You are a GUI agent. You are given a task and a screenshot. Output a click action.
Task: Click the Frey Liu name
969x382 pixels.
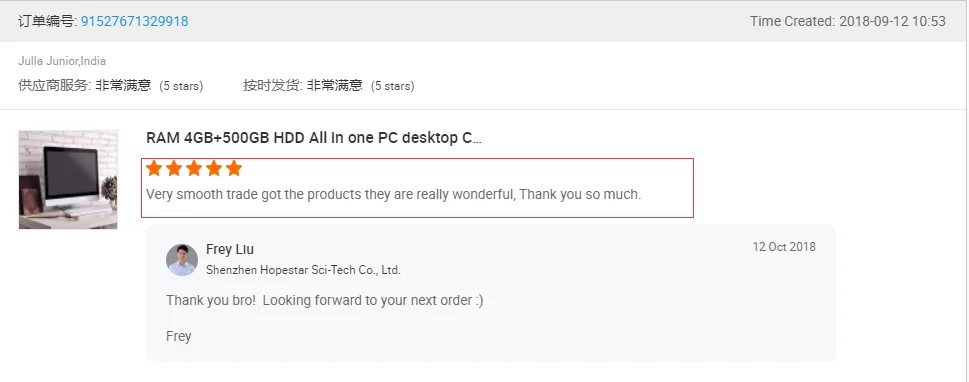click(x=230, y=250)
